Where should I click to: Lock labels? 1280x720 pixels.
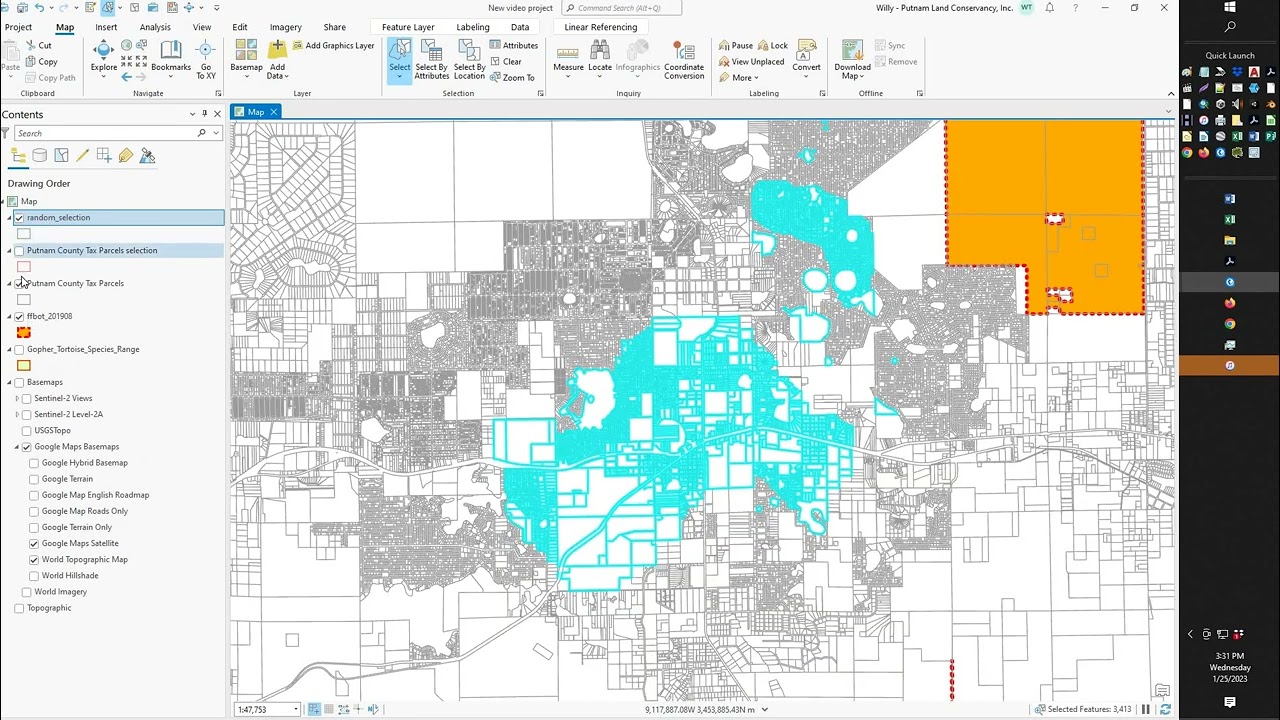click(773, 45)
